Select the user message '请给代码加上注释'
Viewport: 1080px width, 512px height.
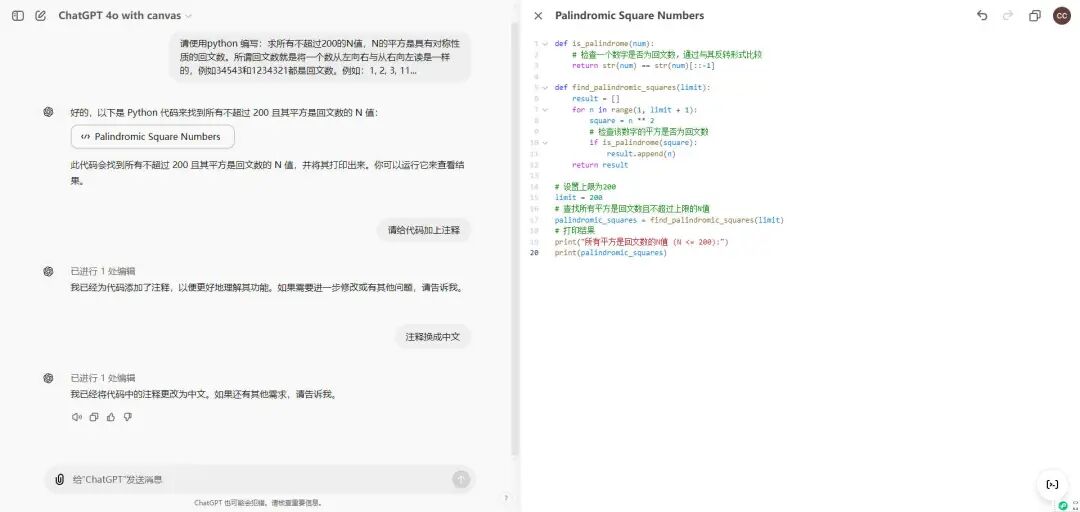[x=424, y=230]
